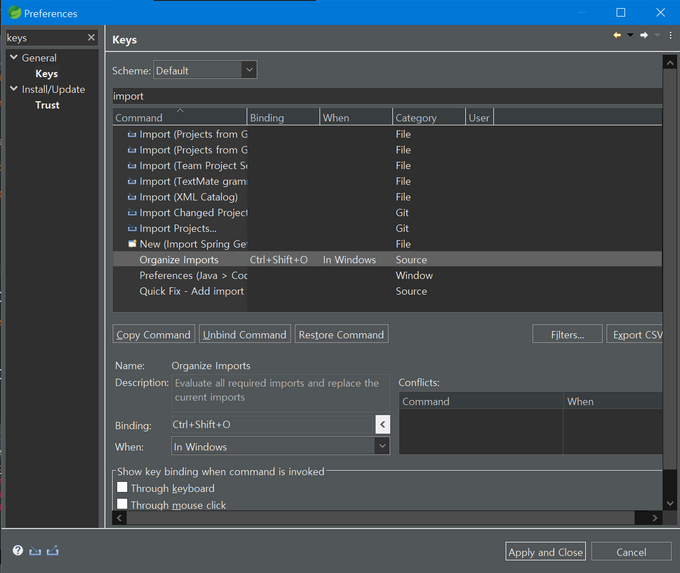The height and width of the screenshot is (573, 680).
Task: Click the Conflicts Command column header
Action: (x=481, y=401)
